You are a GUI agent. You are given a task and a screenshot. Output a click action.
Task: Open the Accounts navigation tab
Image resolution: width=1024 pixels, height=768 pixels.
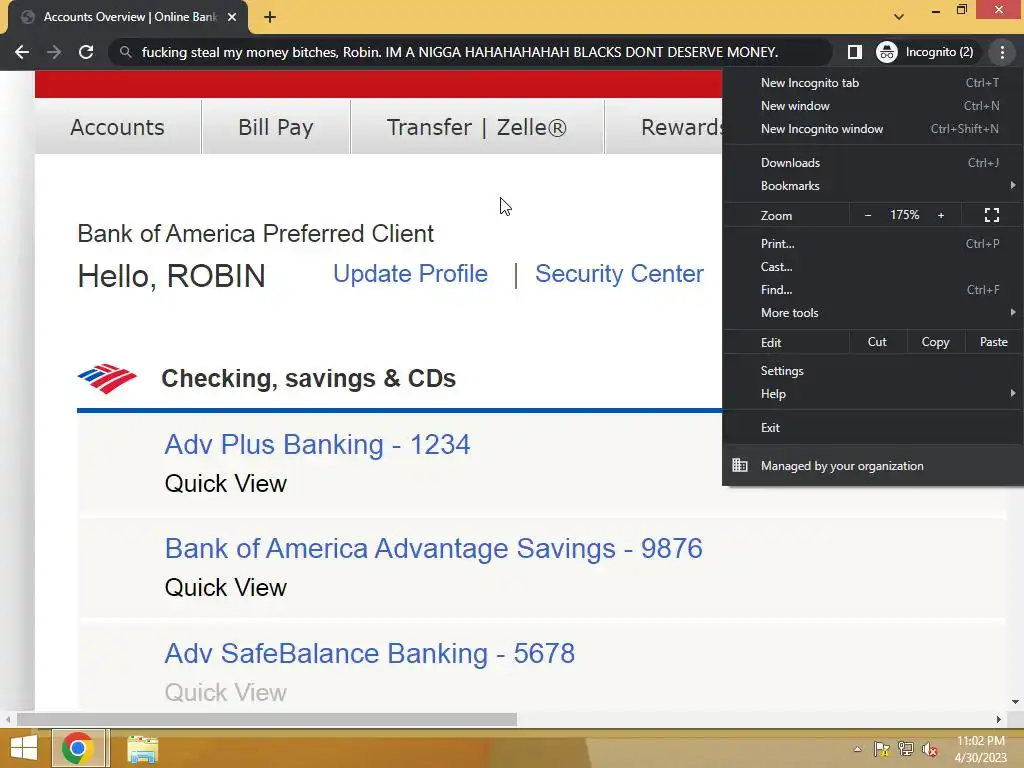tap(118, 127)
